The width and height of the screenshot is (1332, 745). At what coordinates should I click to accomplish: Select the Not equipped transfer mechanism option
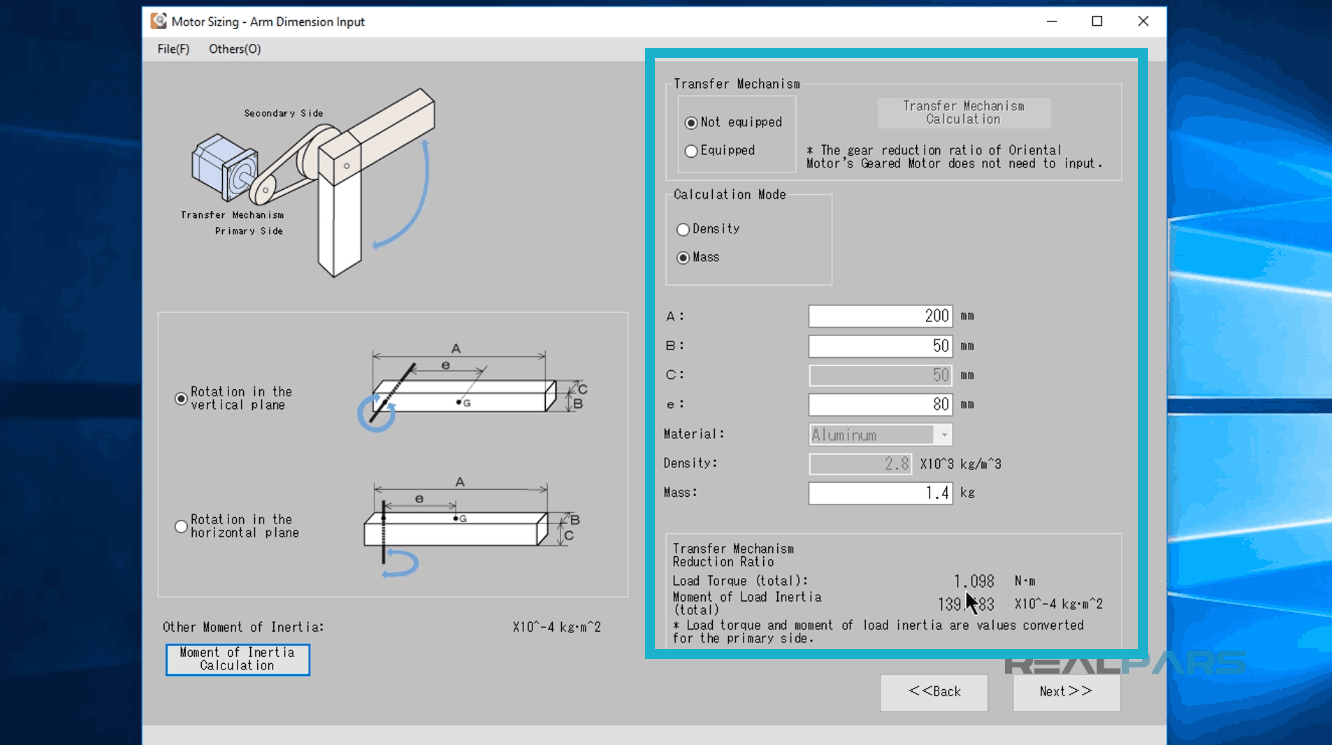pyautogui.click(x=691, y=121)
